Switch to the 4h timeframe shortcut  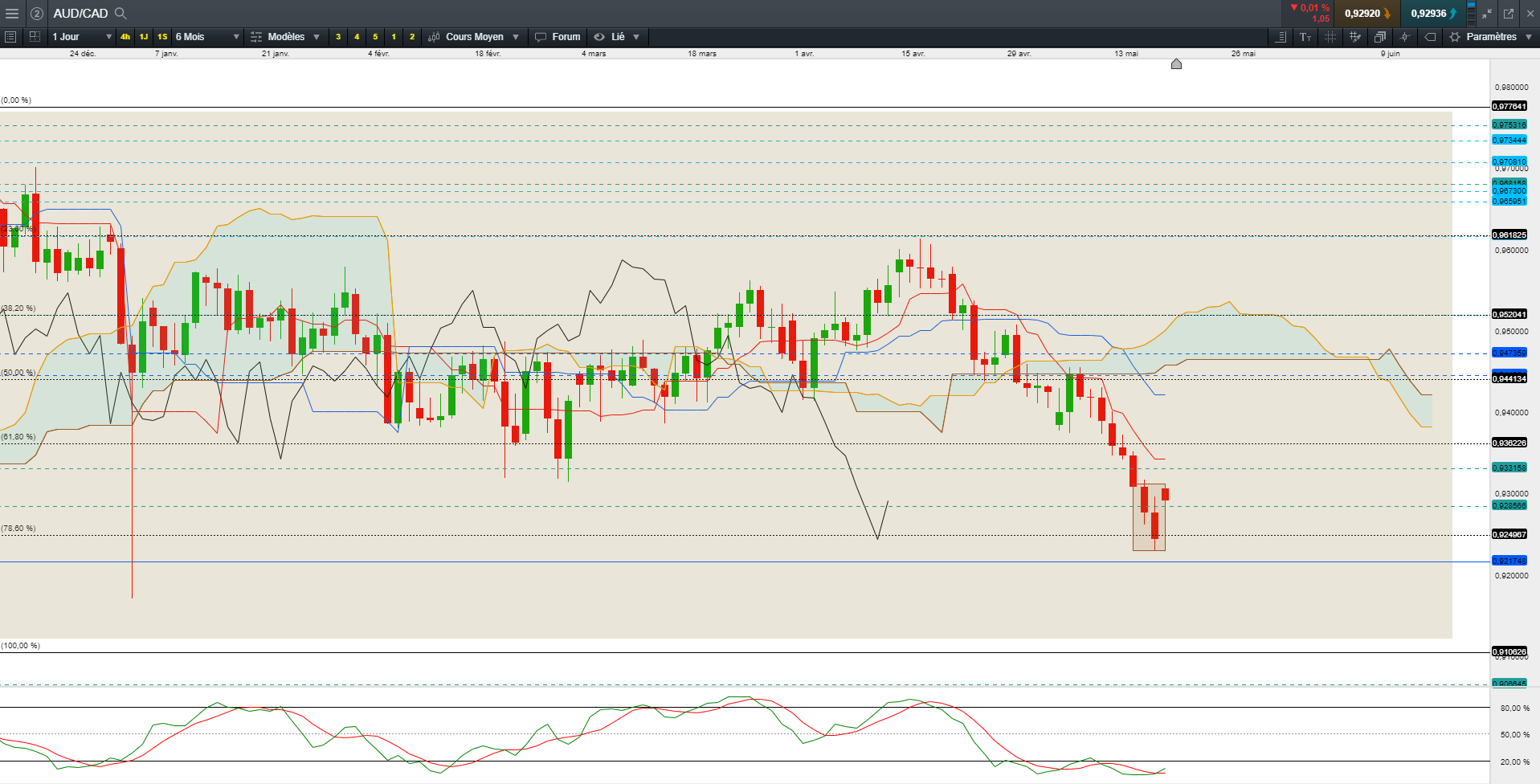point(125,37)
